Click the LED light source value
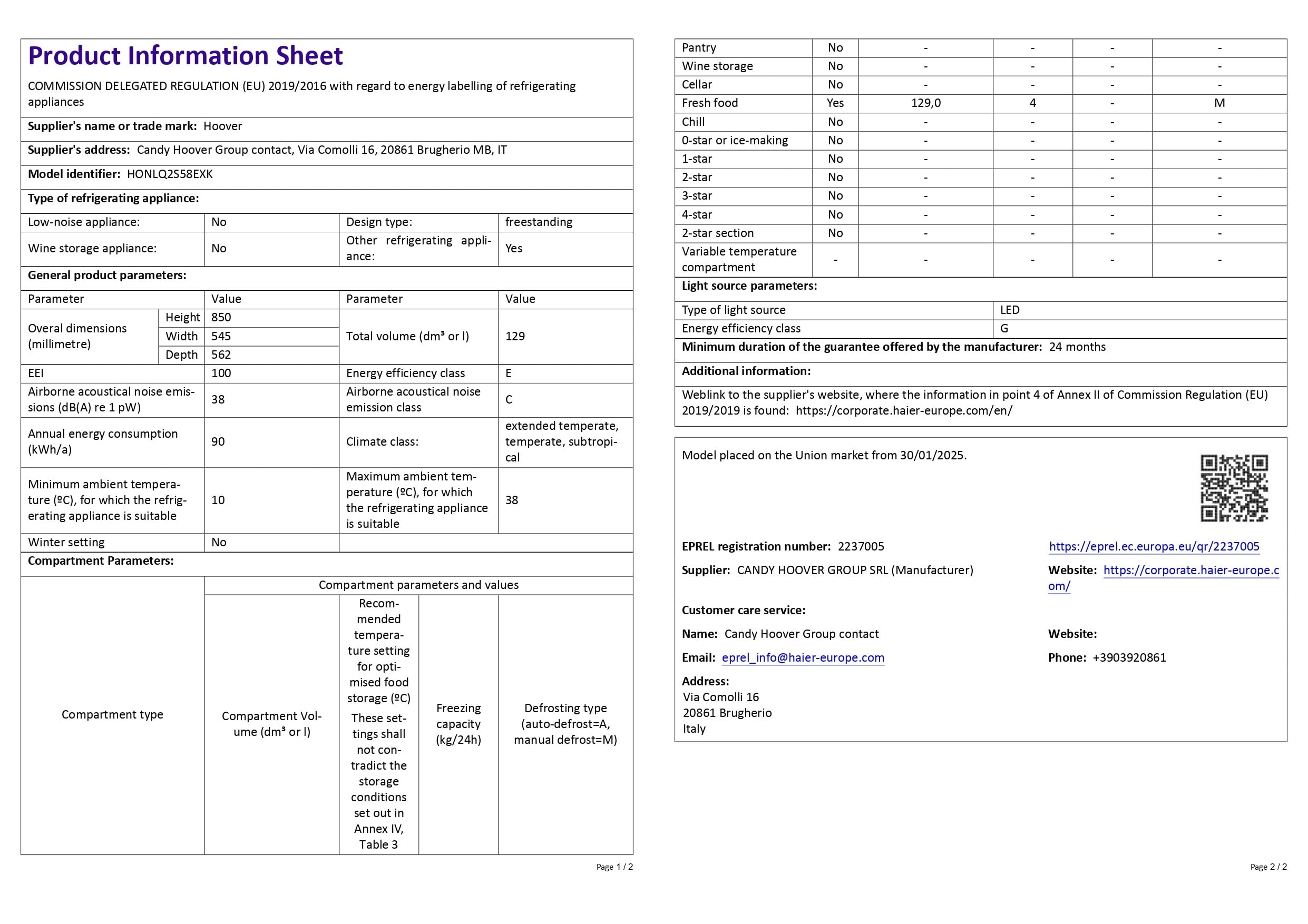 click(1010, 310)
